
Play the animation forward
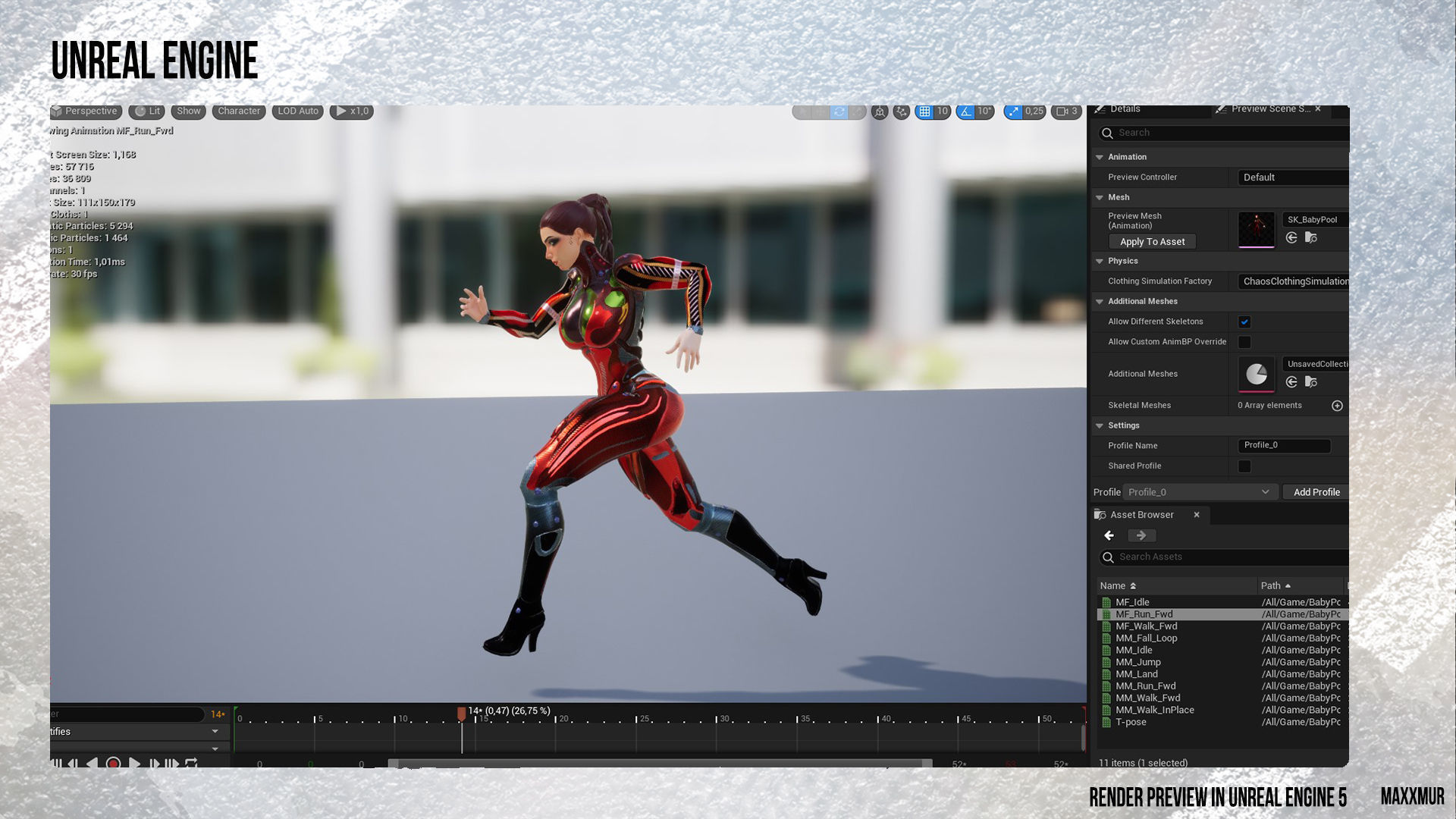134,764
